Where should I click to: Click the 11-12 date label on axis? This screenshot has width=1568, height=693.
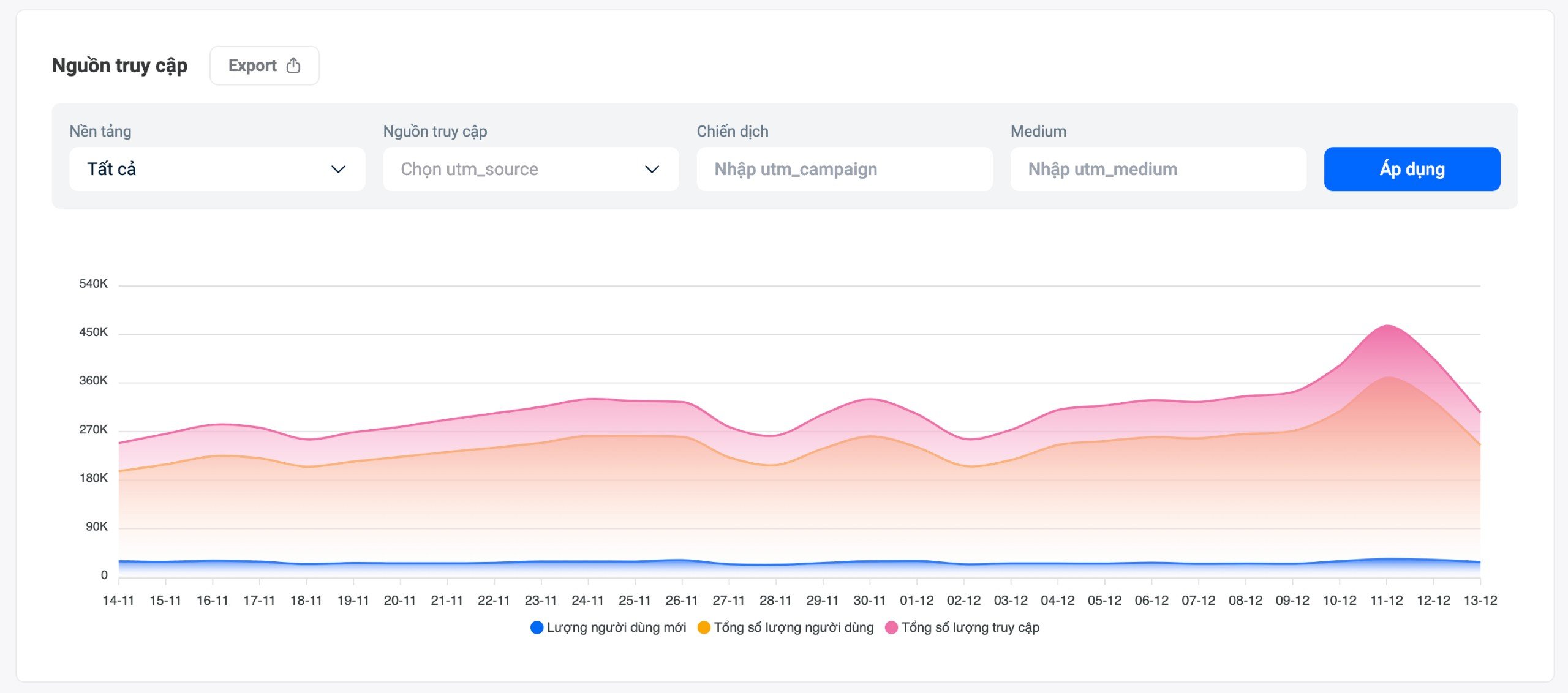click(x=1386, y=601)
